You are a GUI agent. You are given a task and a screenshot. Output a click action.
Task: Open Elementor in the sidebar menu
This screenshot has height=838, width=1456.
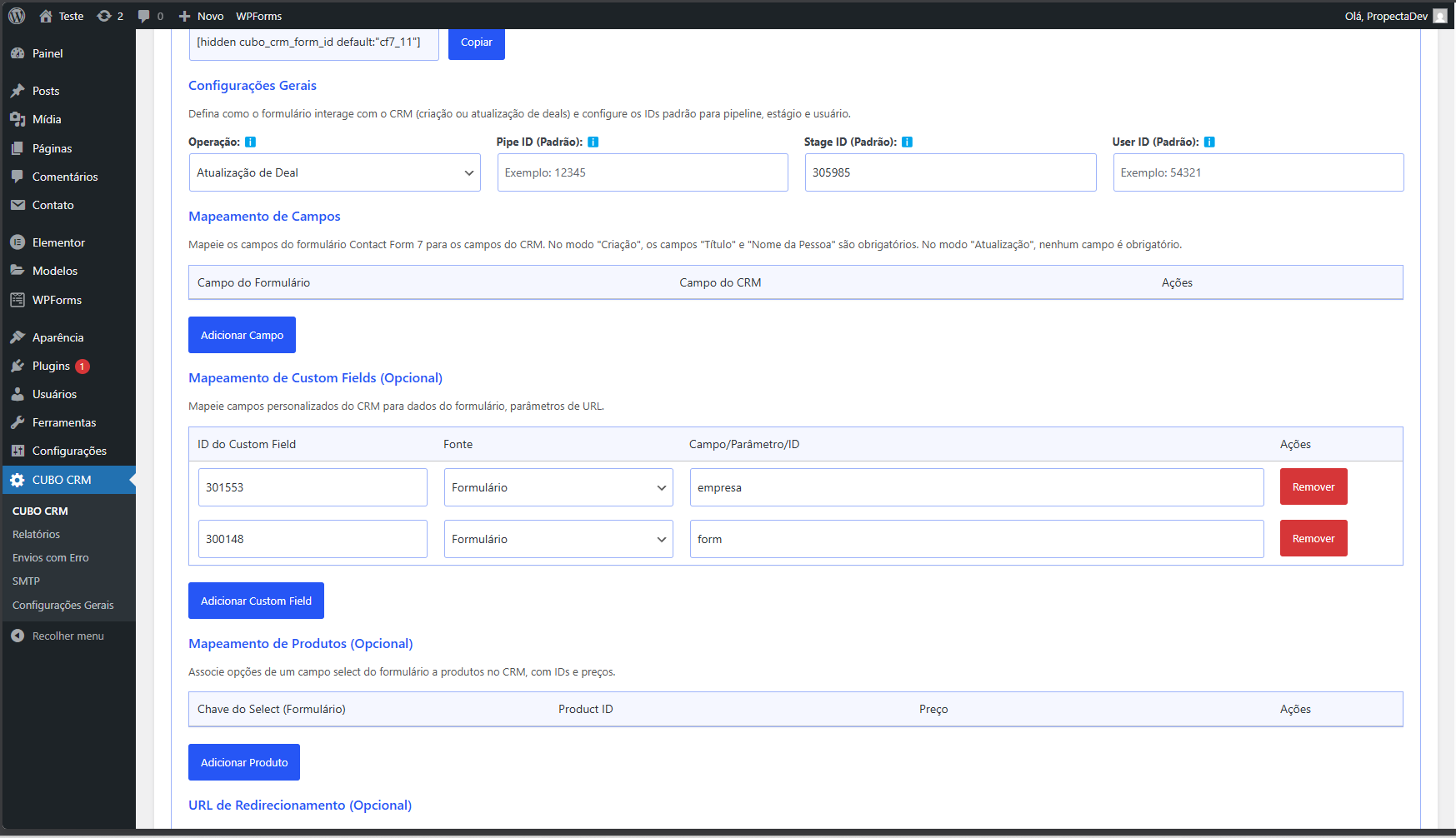(58, 242)
